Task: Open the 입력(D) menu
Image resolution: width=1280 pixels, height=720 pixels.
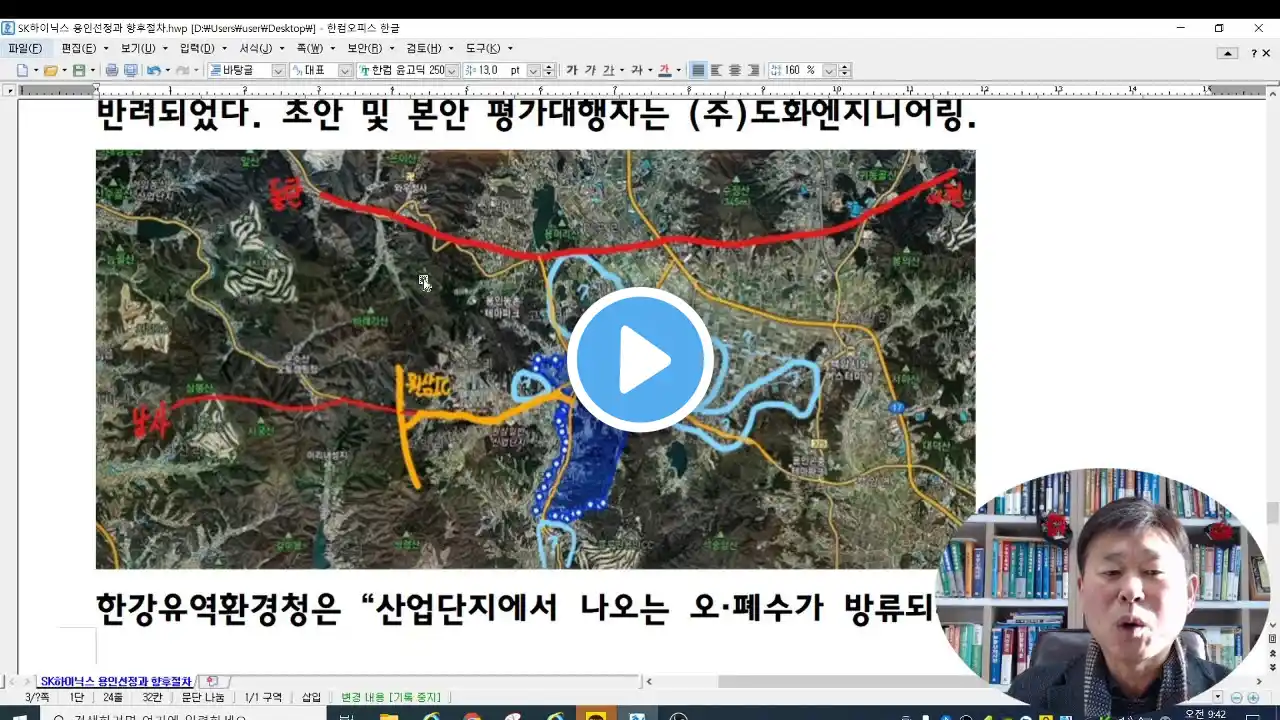Action: 197,48
